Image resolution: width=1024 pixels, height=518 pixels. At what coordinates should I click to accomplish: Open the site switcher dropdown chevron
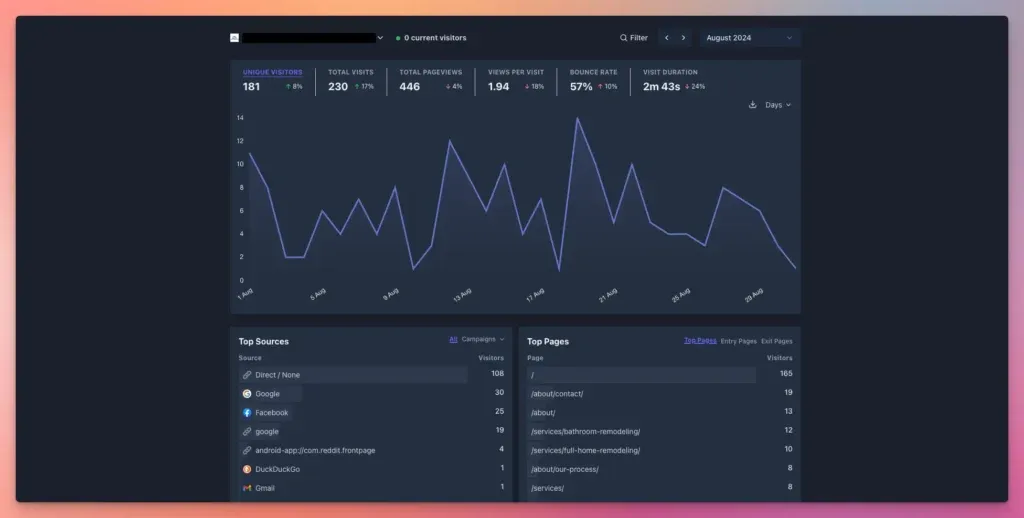380,38
